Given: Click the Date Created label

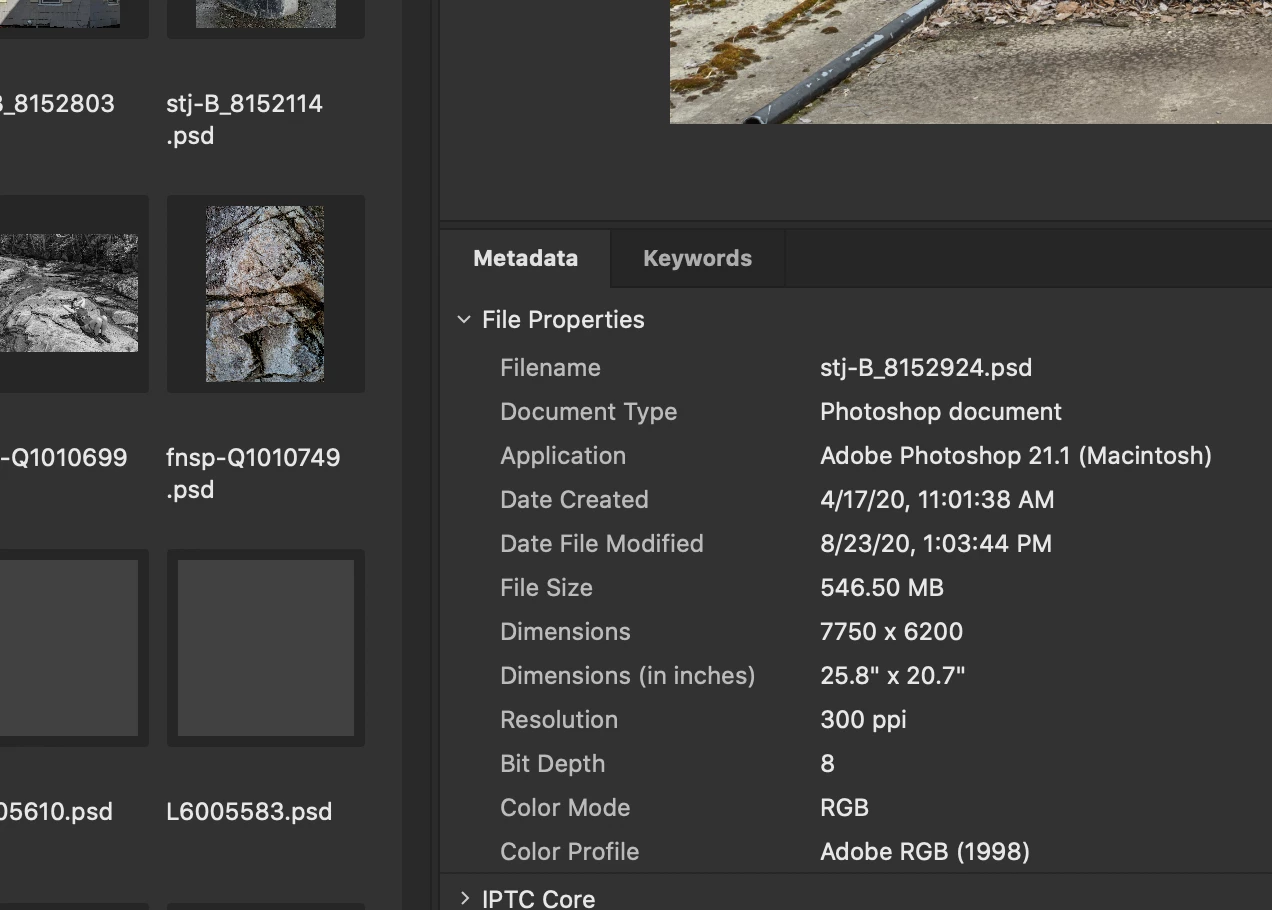Looking at the screenshot, I should [x=574, y=500].
